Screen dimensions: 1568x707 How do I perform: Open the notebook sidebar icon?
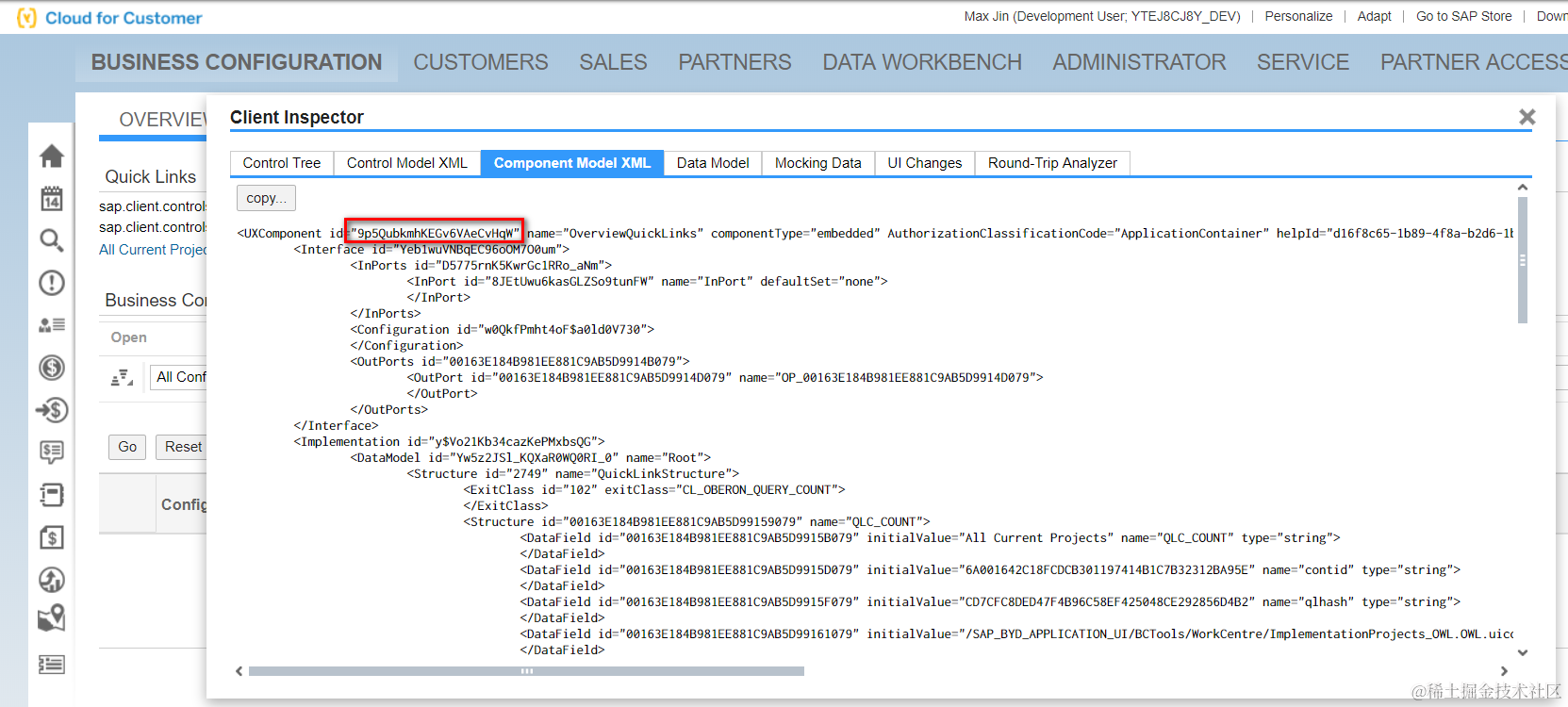[52, 495]
